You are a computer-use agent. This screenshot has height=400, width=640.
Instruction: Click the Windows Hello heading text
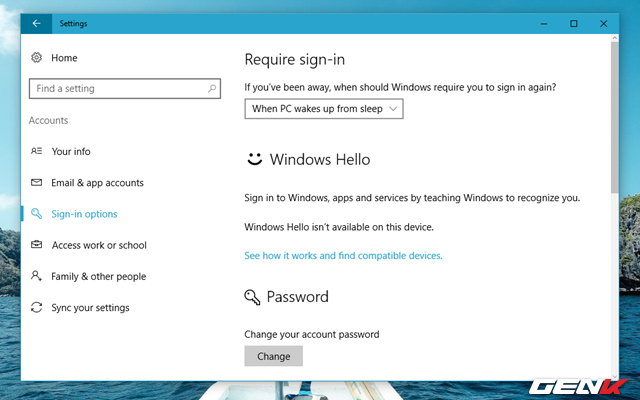320,160
